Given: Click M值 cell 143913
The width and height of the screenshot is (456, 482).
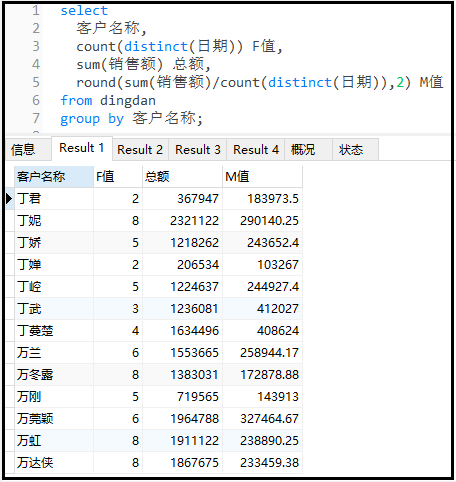Looking at the screenshot, I should click(262, 397).
